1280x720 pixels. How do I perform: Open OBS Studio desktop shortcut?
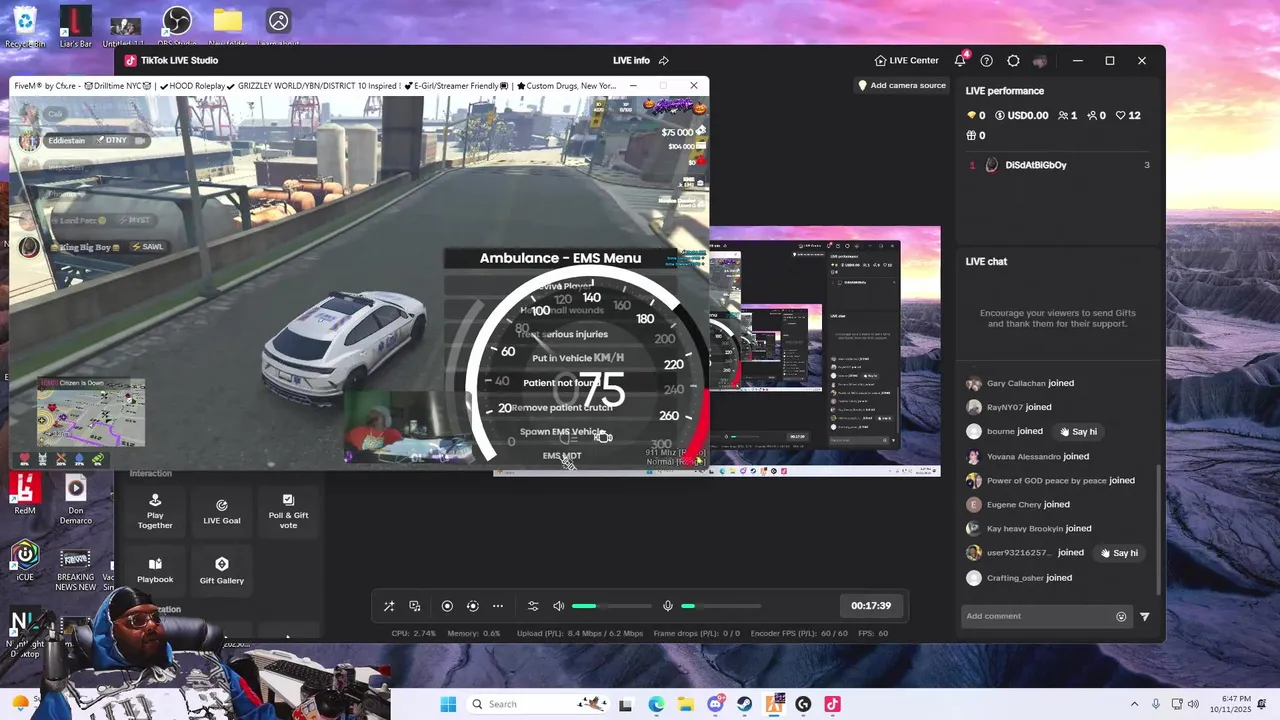tap(177, 26)
